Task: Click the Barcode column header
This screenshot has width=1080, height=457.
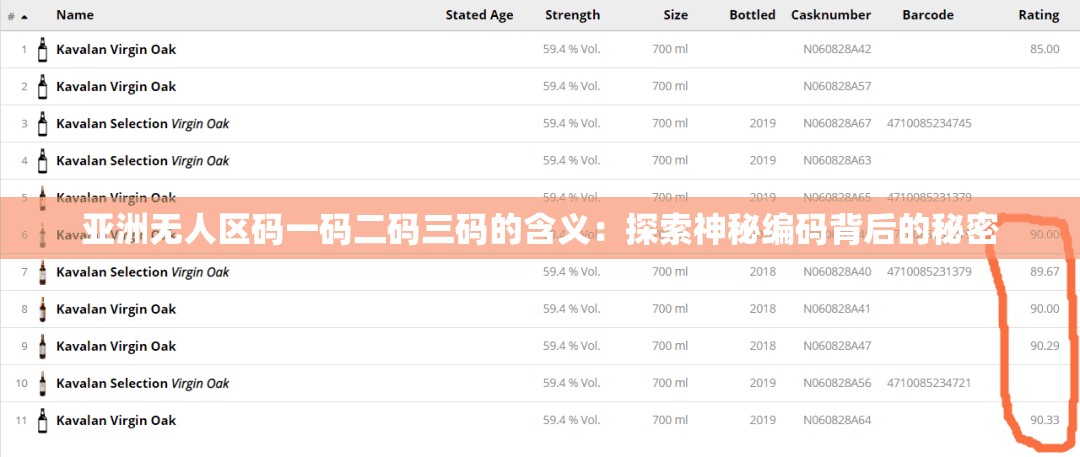Action: pyautogui.click(x=928, y=15)
